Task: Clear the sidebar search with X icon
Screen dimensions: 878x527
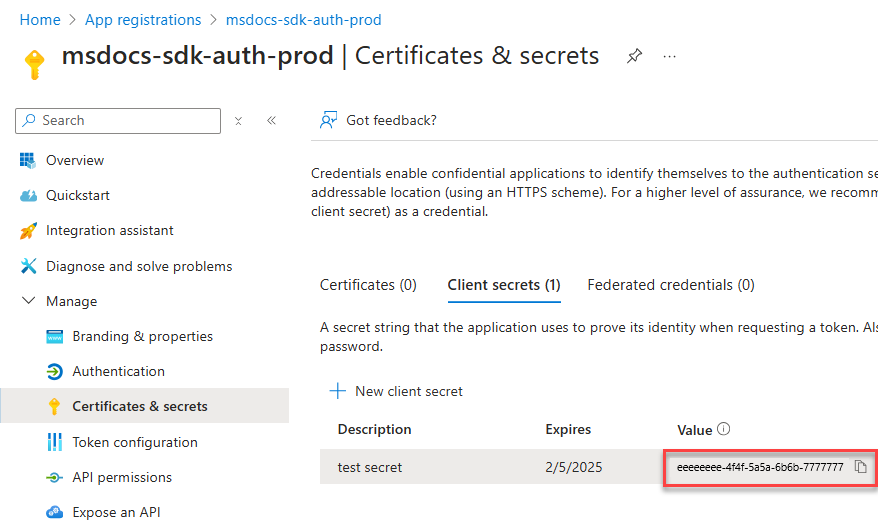Action: pos(238,121)
